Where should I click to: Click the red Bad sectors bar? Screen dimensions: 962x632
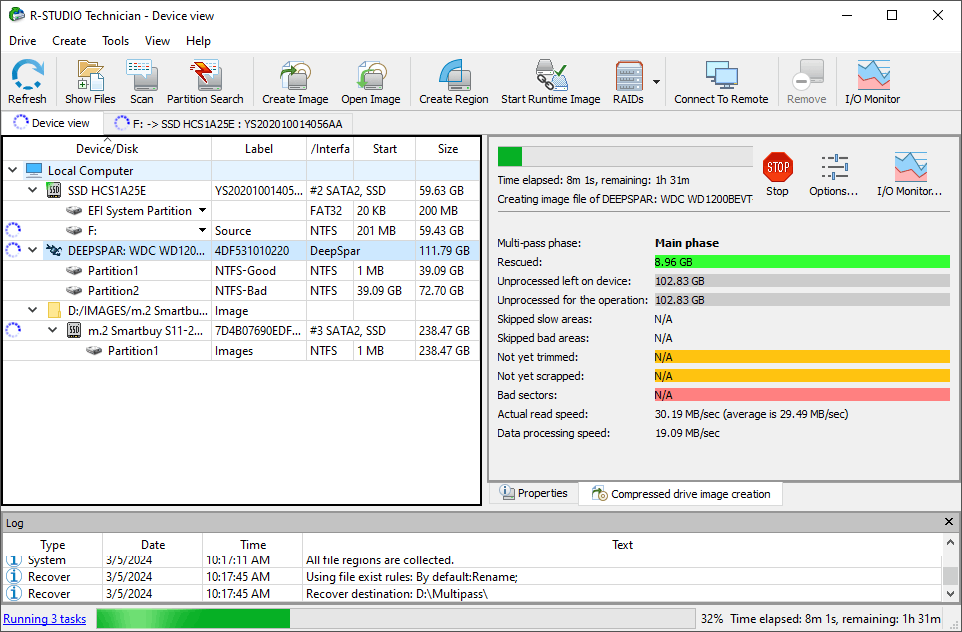pos(802,395)
